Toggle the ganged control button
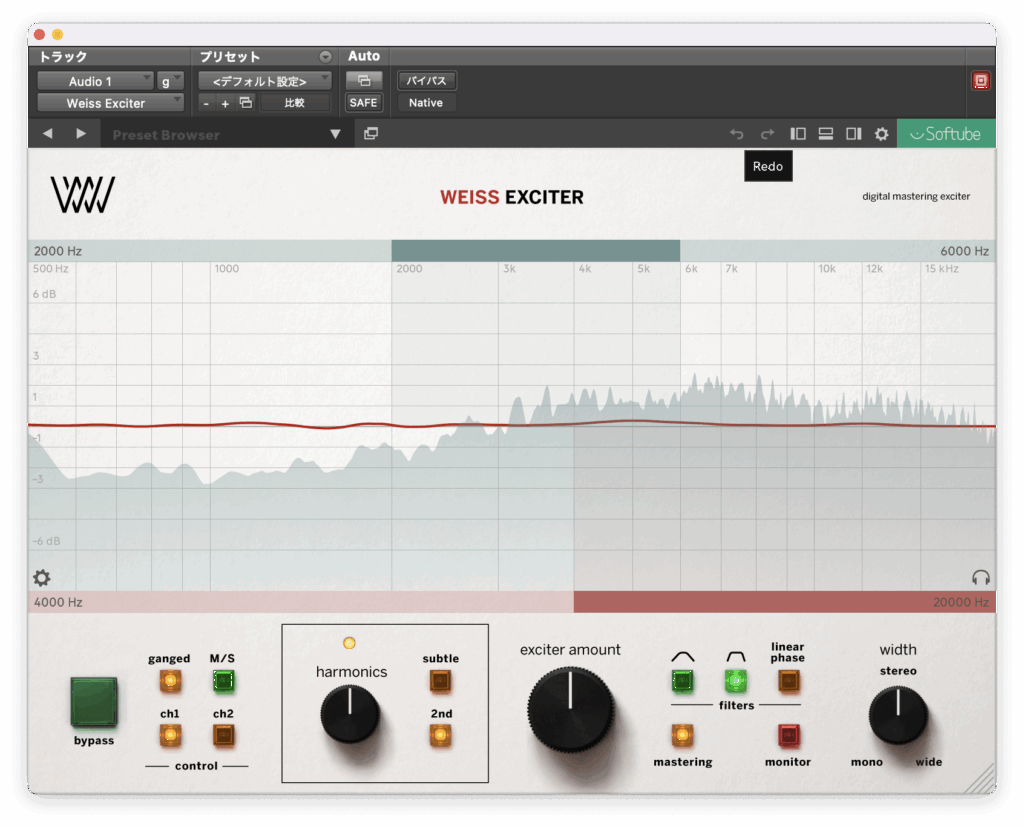 click(170, 681)
